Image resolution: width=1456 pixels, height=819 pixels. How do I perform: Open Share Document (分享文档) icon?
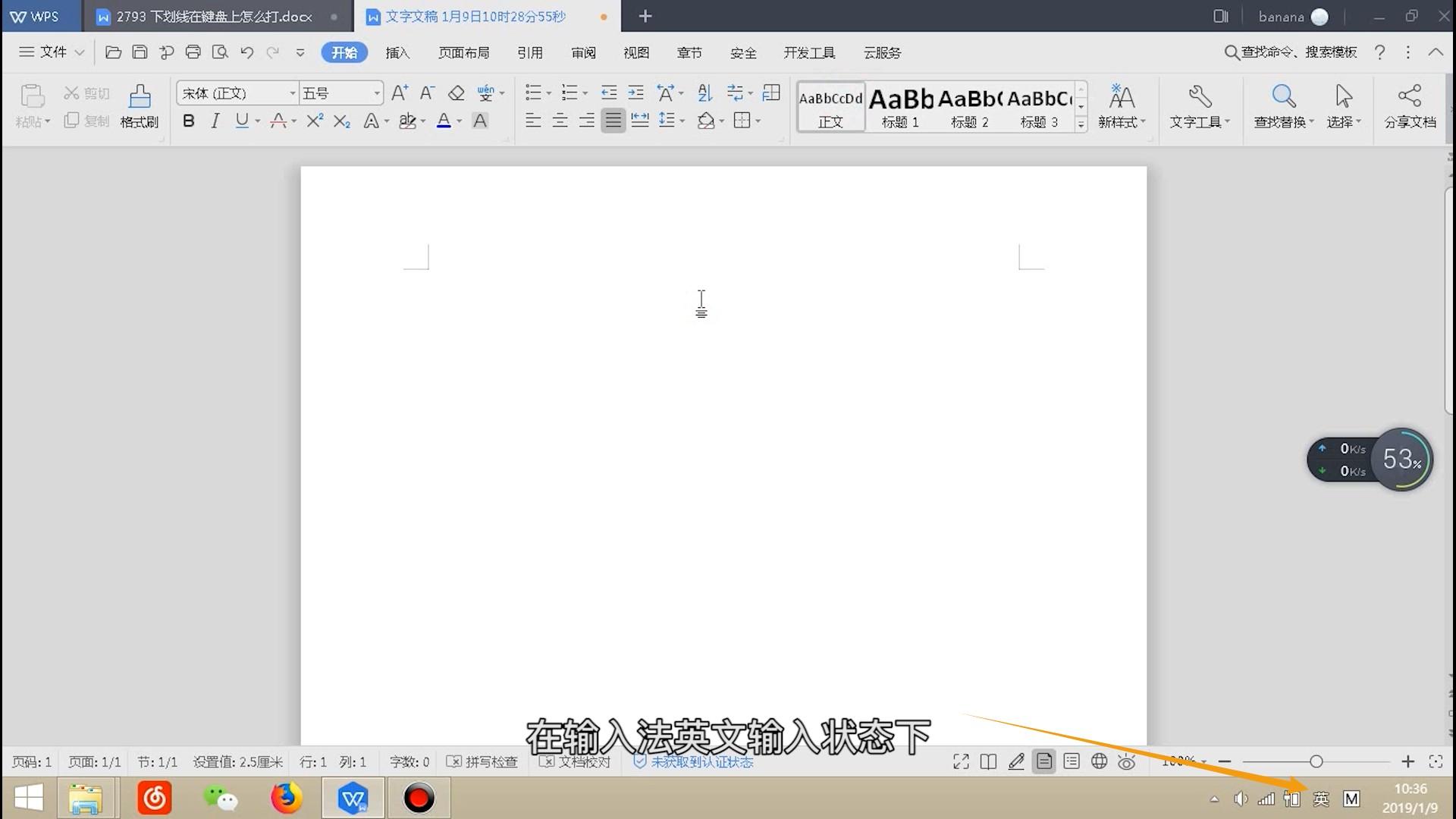pos(1410,105)
